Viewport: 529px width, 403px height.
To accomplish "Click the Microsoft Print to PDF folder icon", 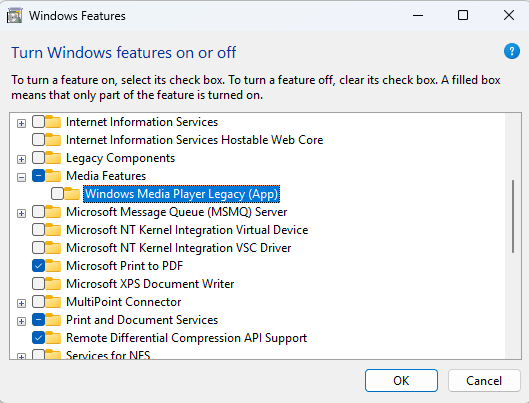I will (53, 266).
